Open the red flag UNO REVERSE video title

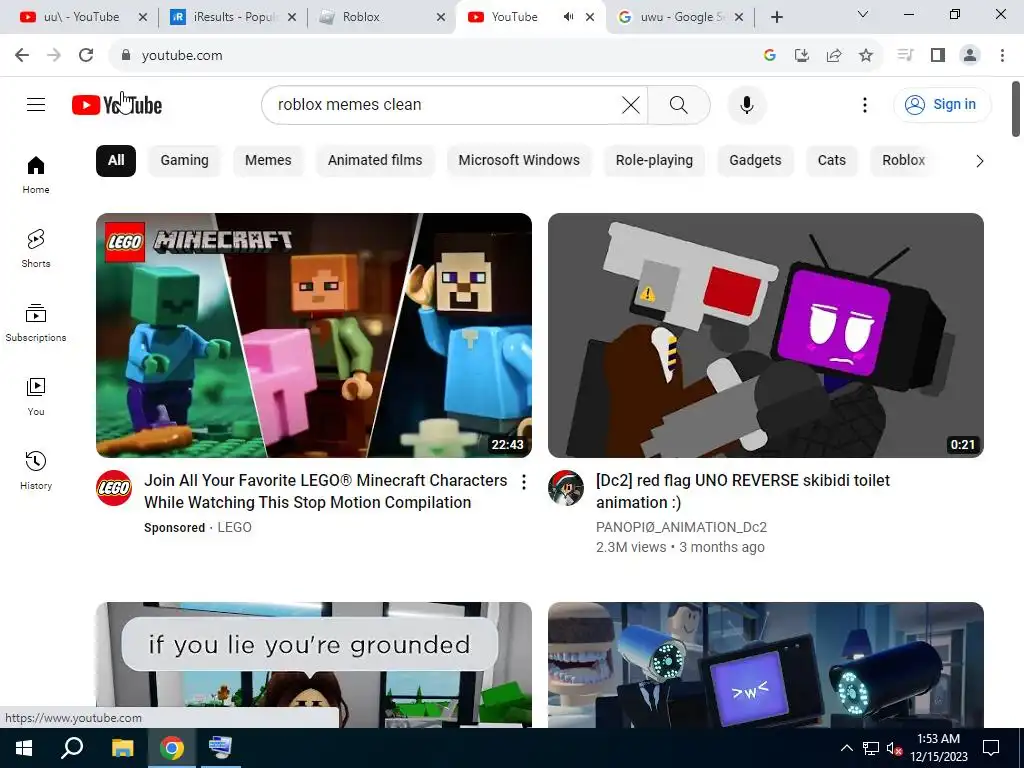(743, 491)
